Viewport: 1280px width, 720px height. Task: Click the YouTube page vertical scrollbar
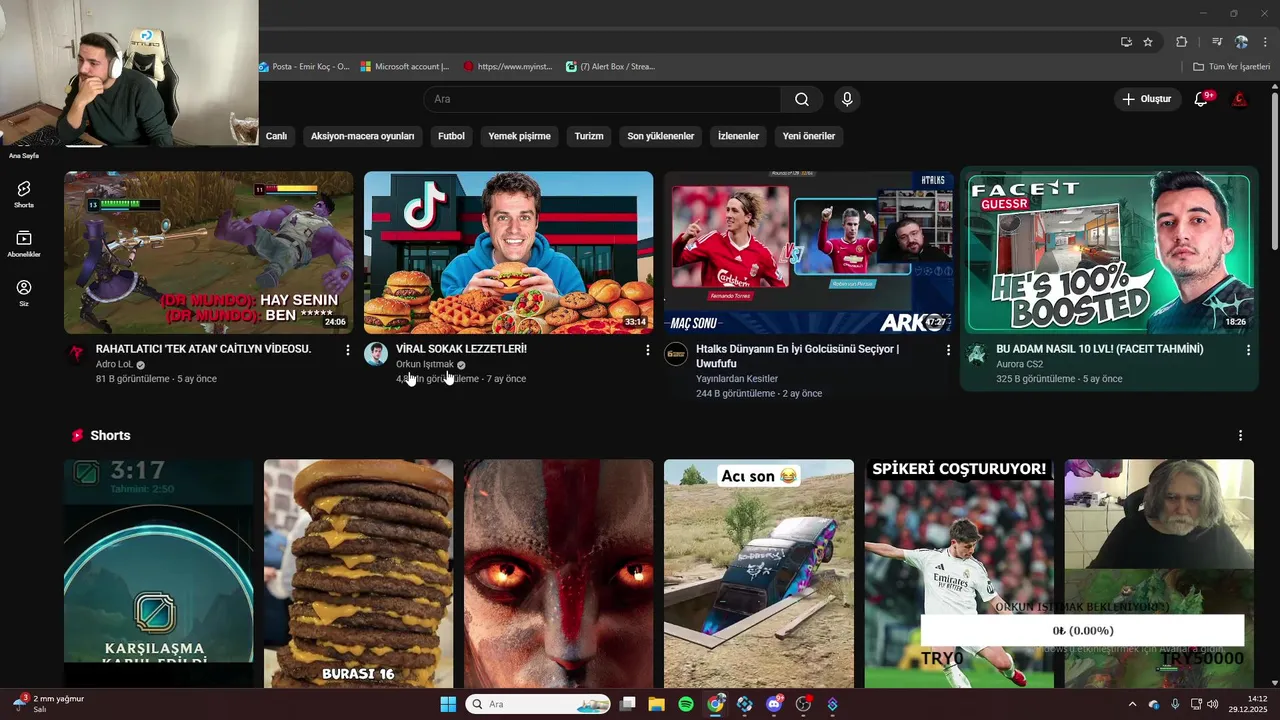pyautogui.click(x=1274, y=170)
